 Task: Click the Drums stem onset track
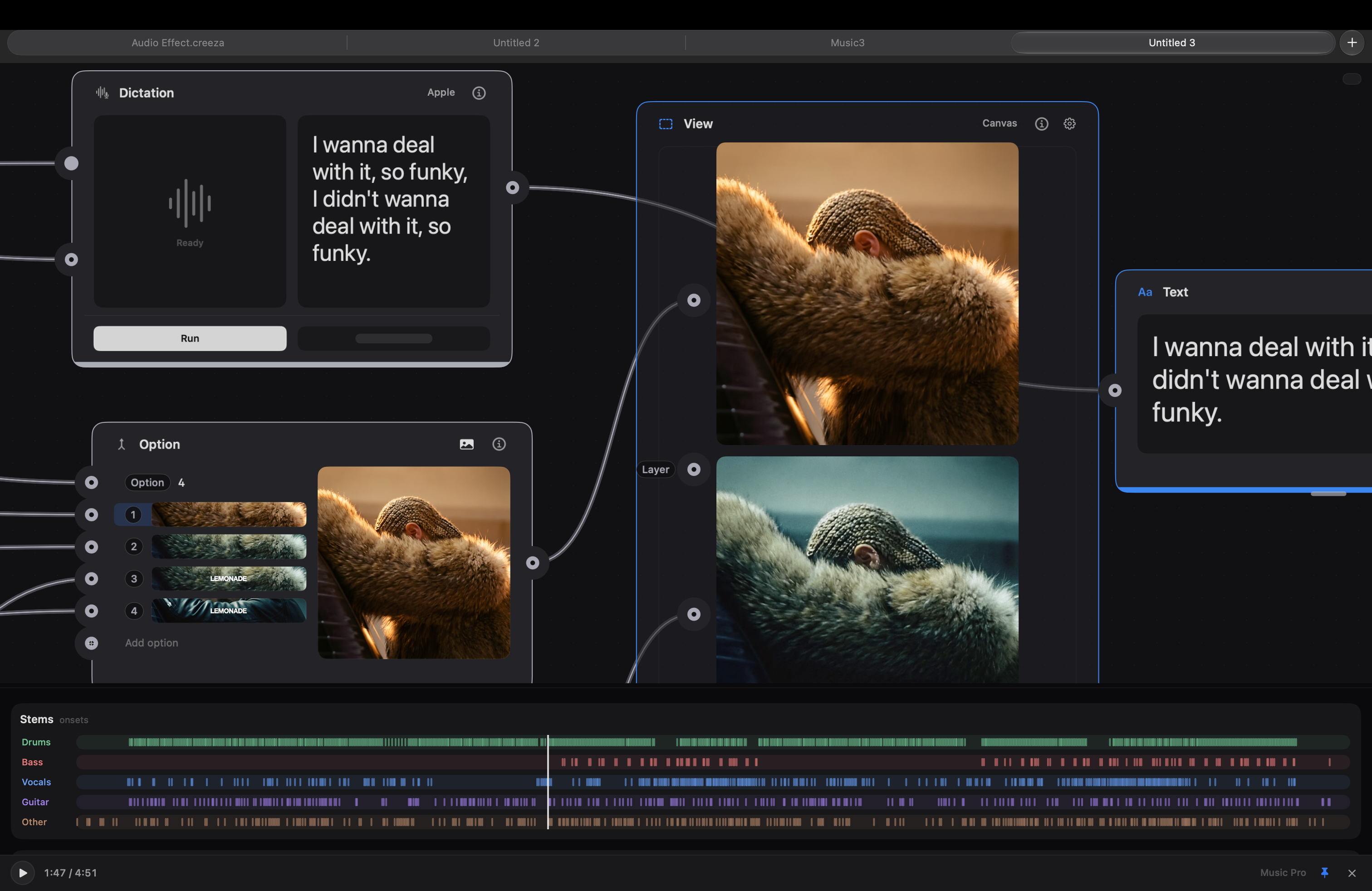tap(712, 742)
